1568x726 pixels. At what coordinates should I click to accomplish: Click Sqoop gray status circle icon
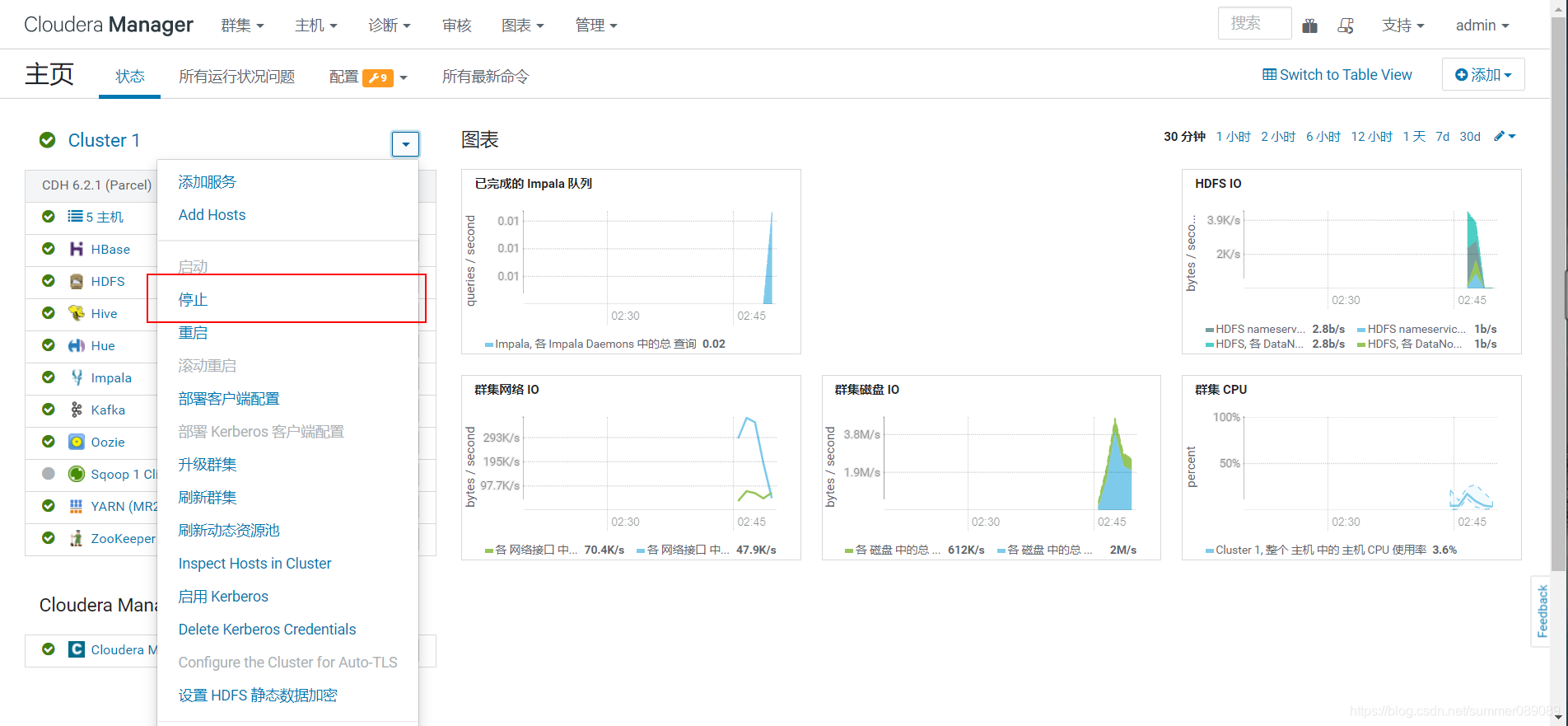click(49, 474)
